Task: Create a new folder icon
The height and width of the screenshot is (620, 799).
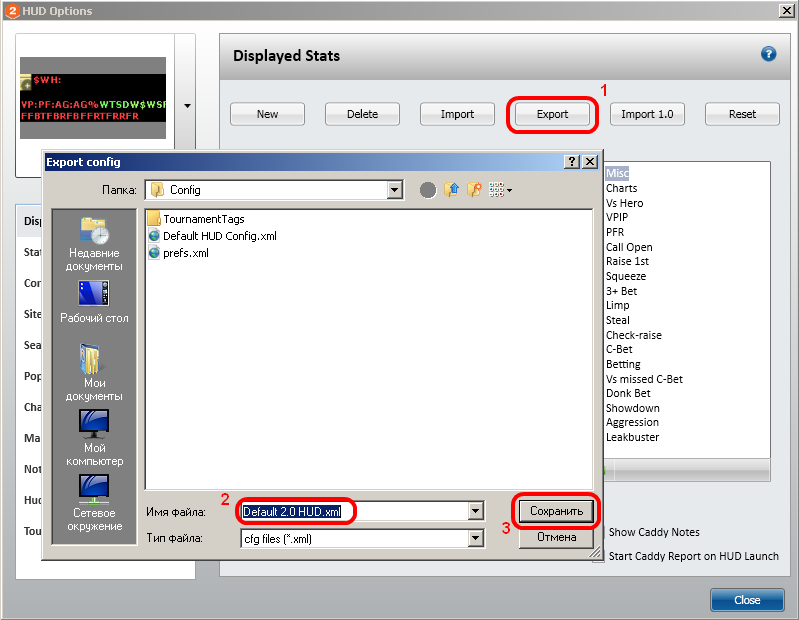Action: [474, 190]
